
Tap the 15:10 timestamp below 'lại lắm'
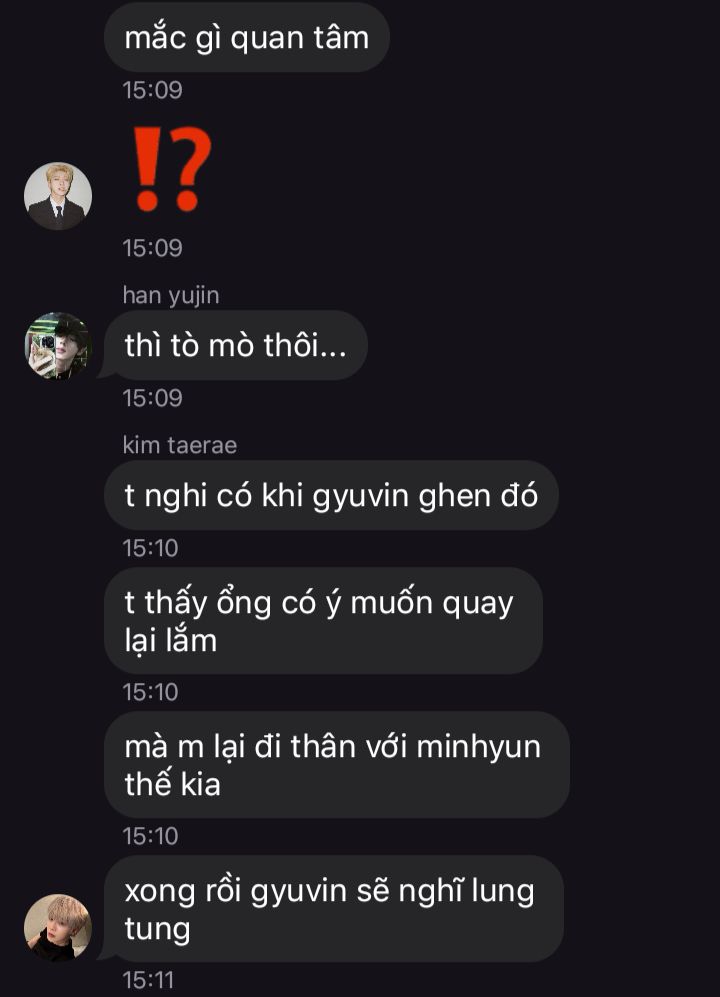151,692
